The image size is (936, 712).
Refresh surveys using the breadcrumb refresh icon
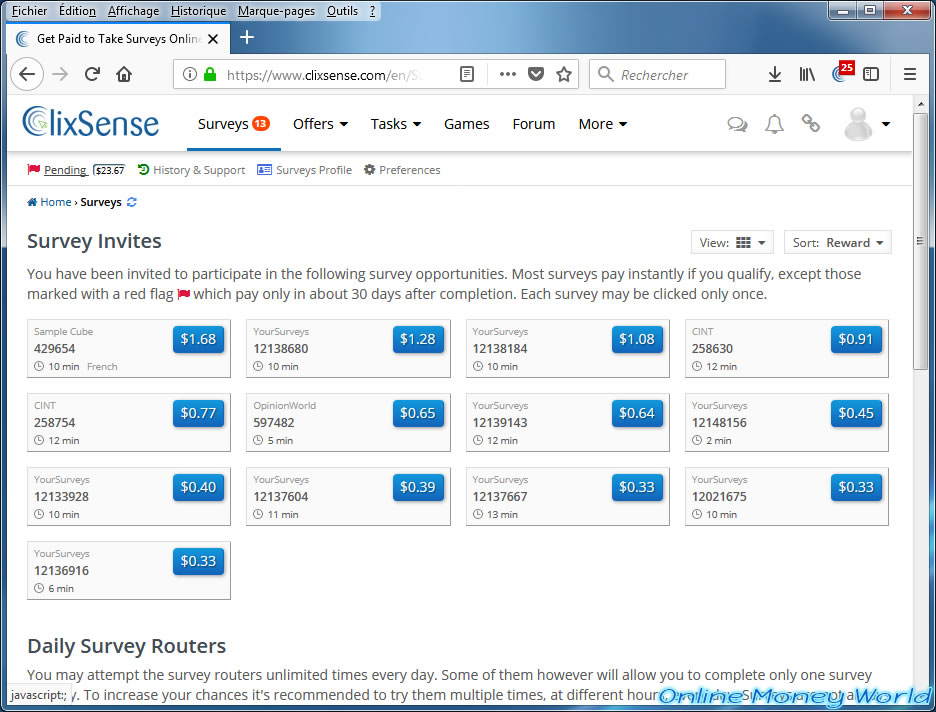click(x=132, y=202)
